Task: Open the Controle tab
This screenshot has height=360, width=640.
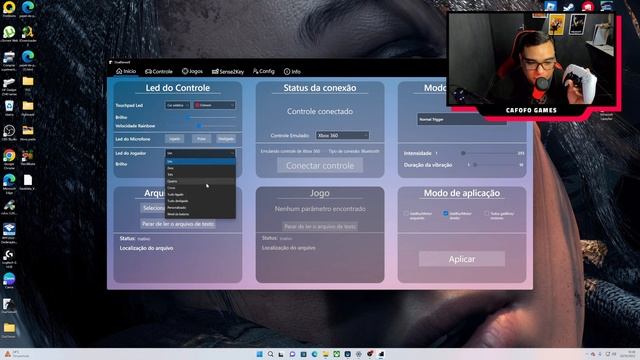Action: pyautogui.click(x=159, y=71)
